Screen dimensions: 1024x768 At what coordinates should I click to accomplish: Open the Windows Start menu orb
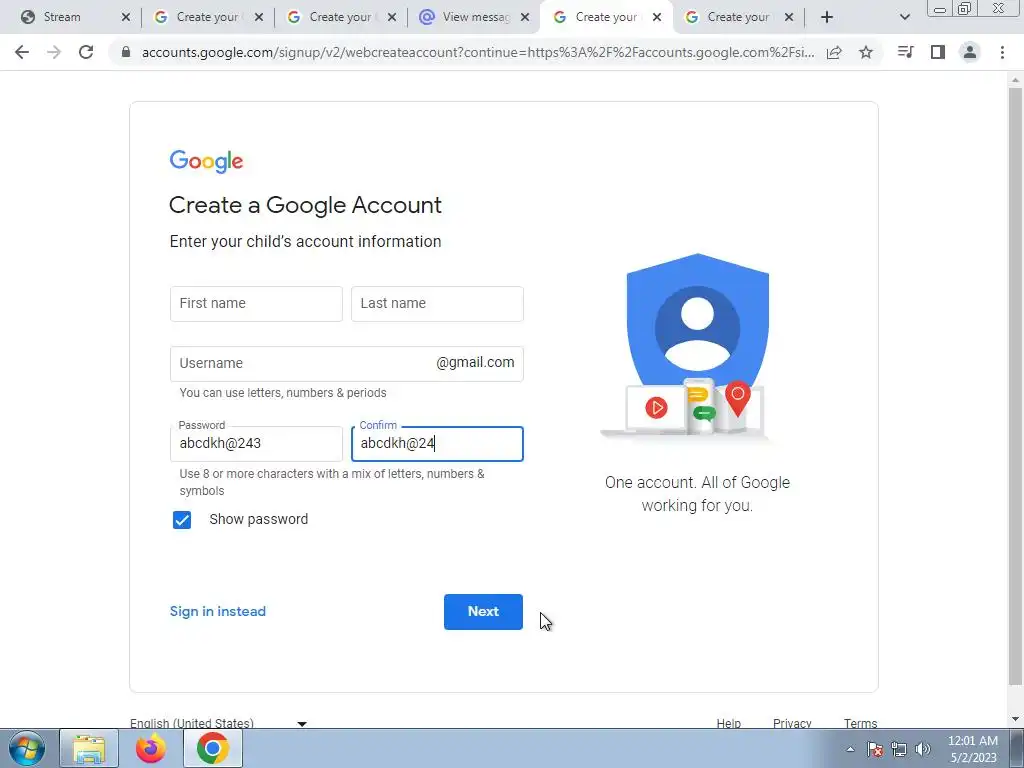click(x=27, y=748)
